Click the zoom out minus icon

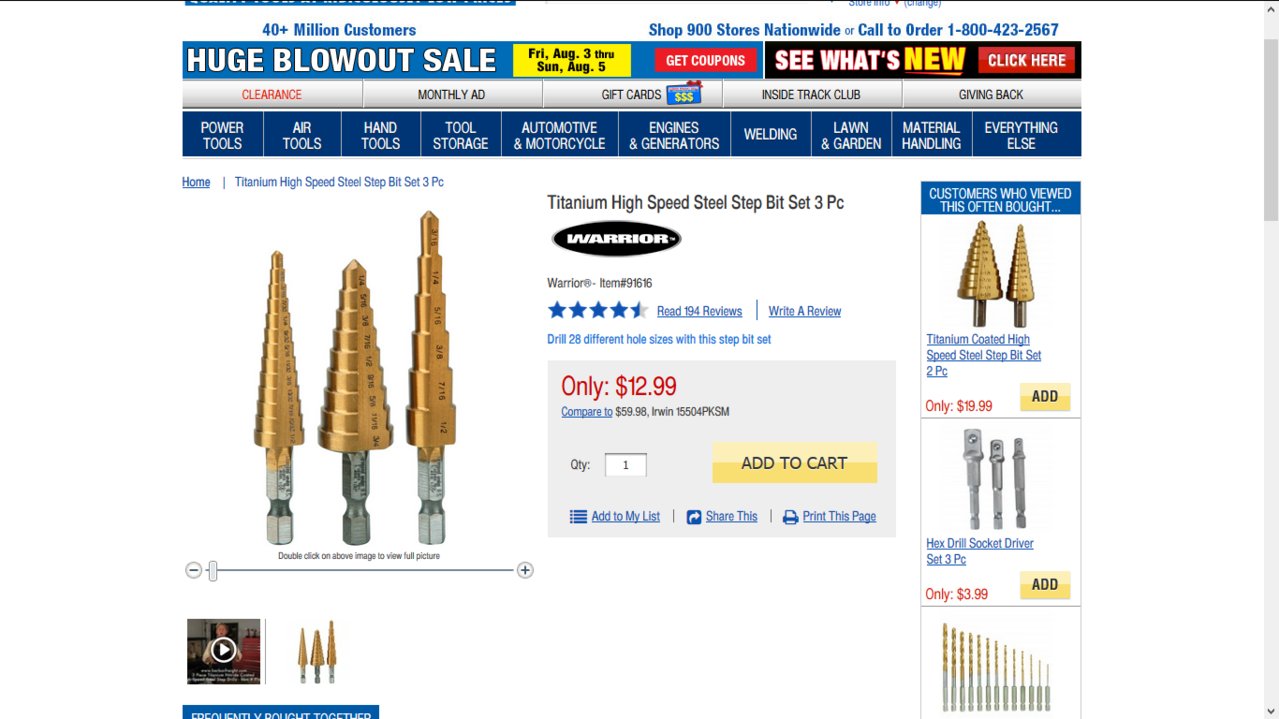tap(194, 570)
